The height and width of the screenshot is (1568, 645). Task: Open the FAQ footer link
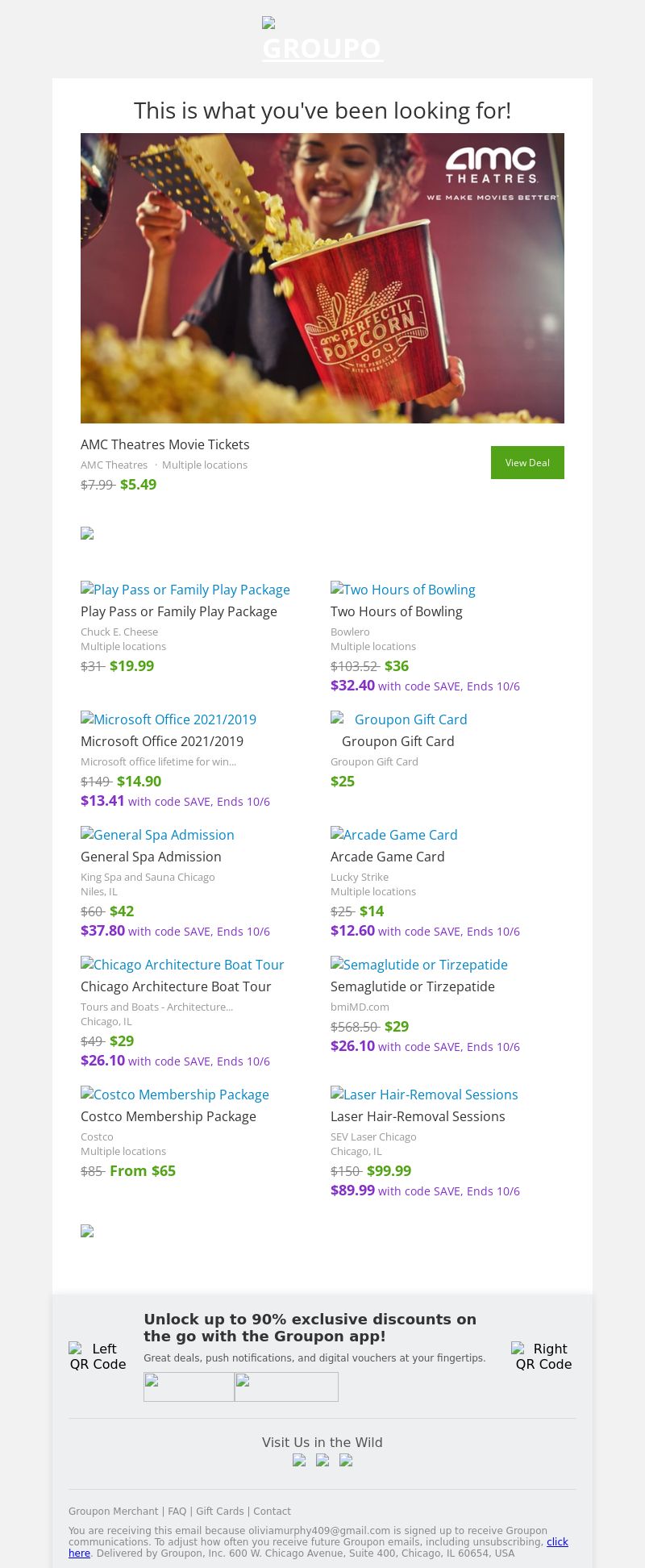(x=177, y=1512)
